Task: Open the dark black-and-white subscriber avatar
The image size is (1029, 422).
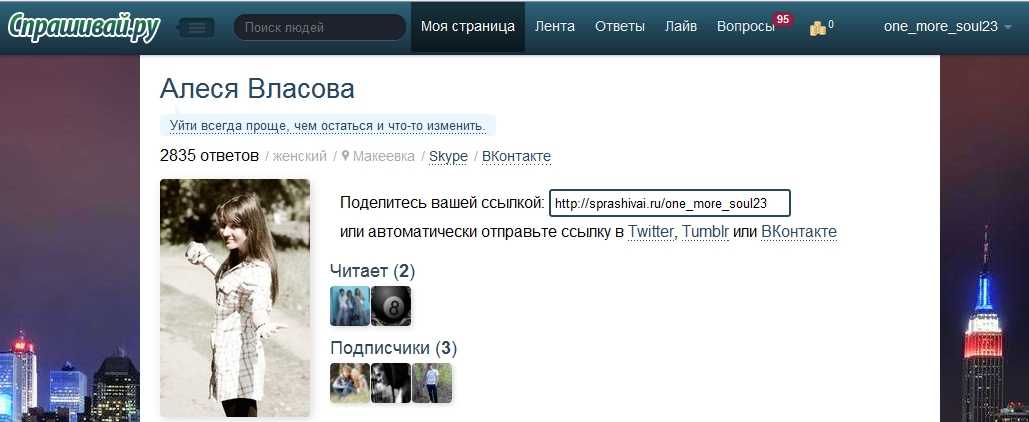Action: tap(391, 383)
